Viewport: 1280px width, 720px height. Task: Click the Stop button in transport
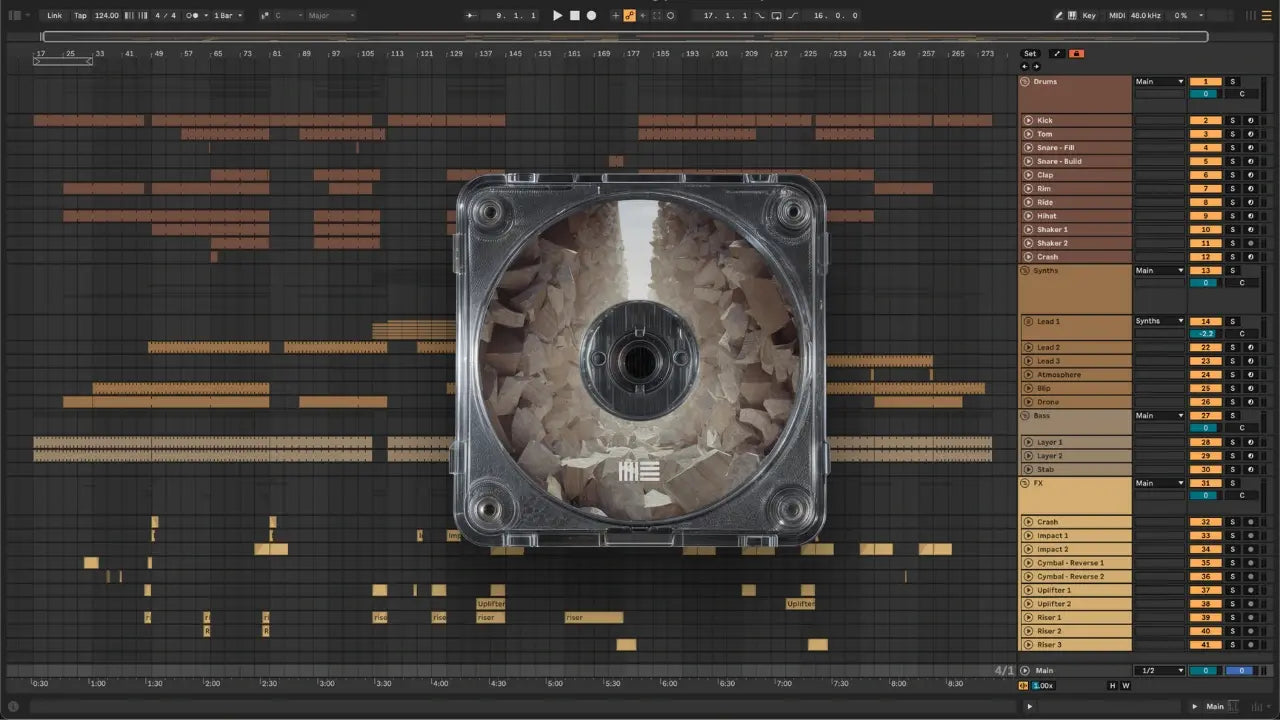(x=575, y=16)
